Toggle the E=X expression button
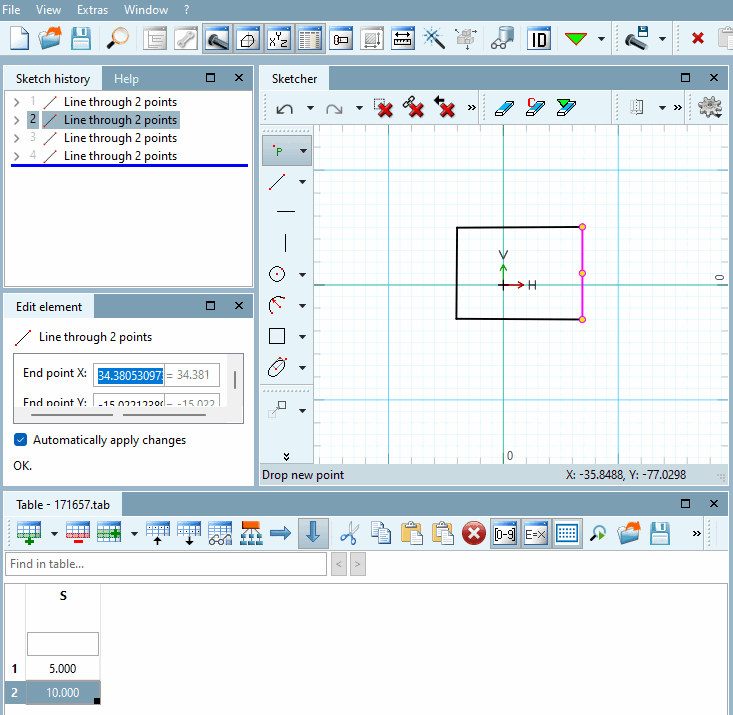 [x=536, y=534]
